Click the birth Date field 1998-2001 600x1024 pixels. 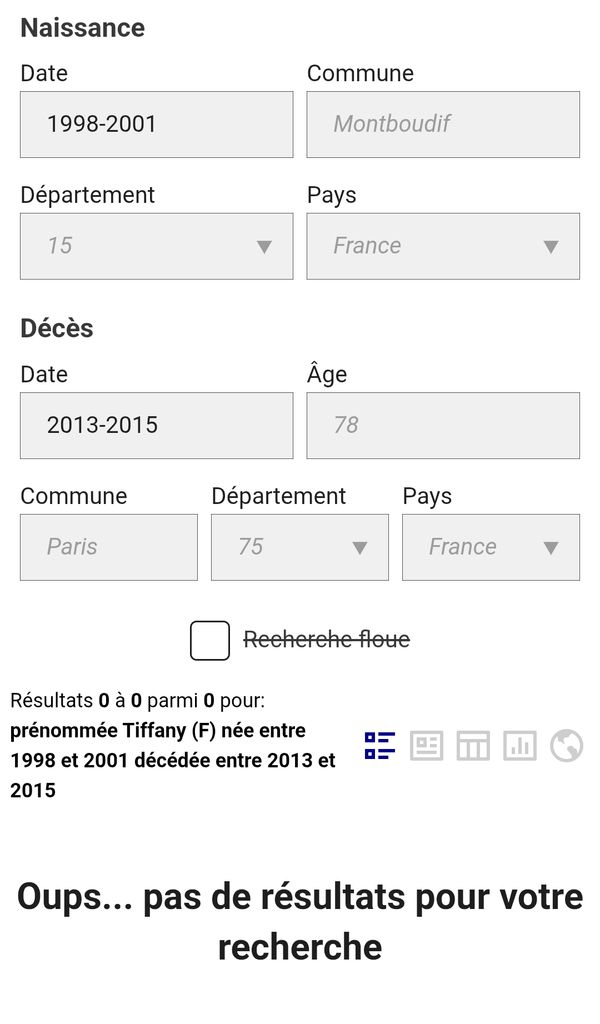click(157, 124)
